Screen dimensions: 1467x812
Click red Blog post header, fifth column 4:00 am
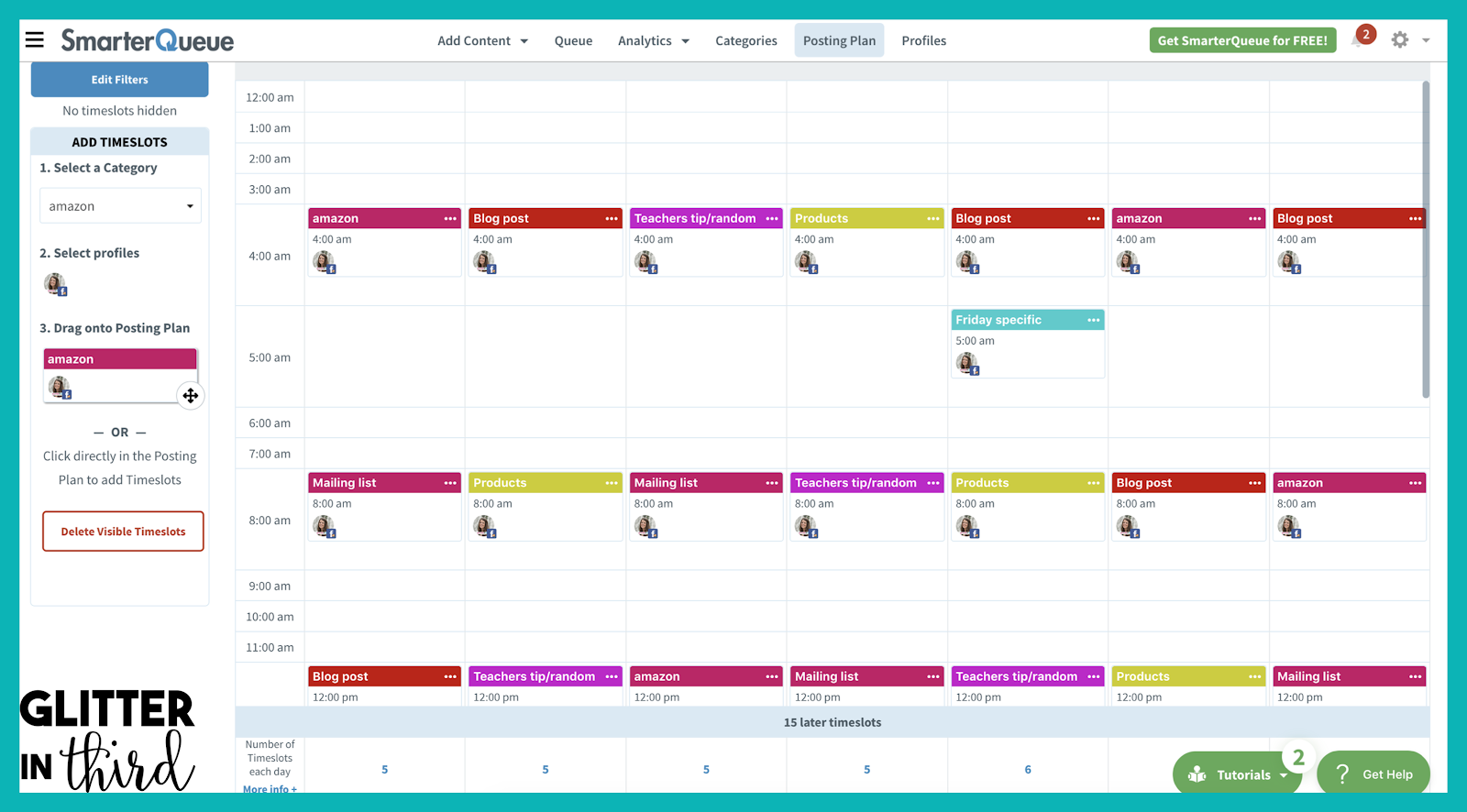coord(1028,218)
